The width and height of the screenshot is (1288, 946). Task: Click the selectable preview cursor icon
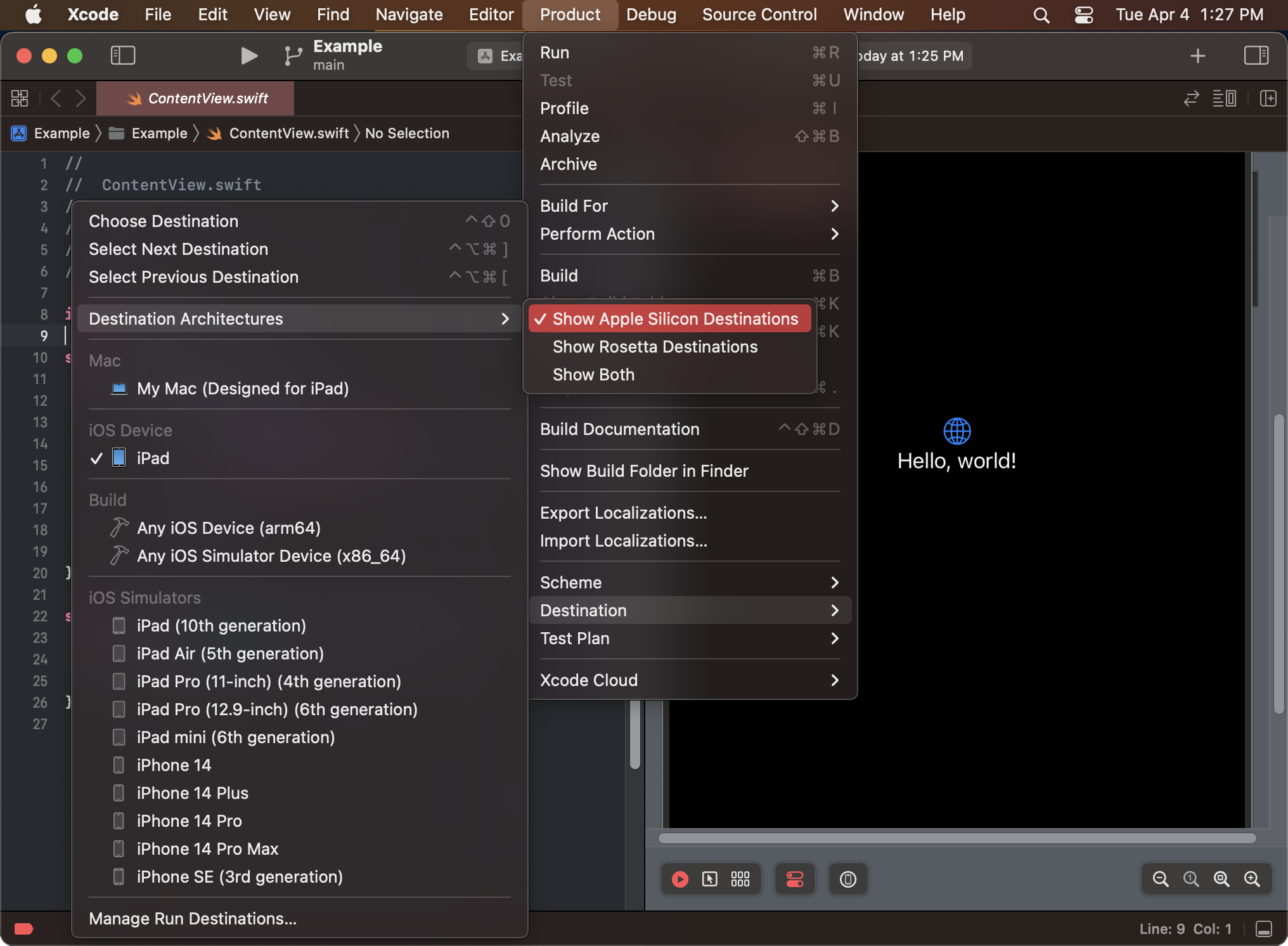(x=710, y=879)
